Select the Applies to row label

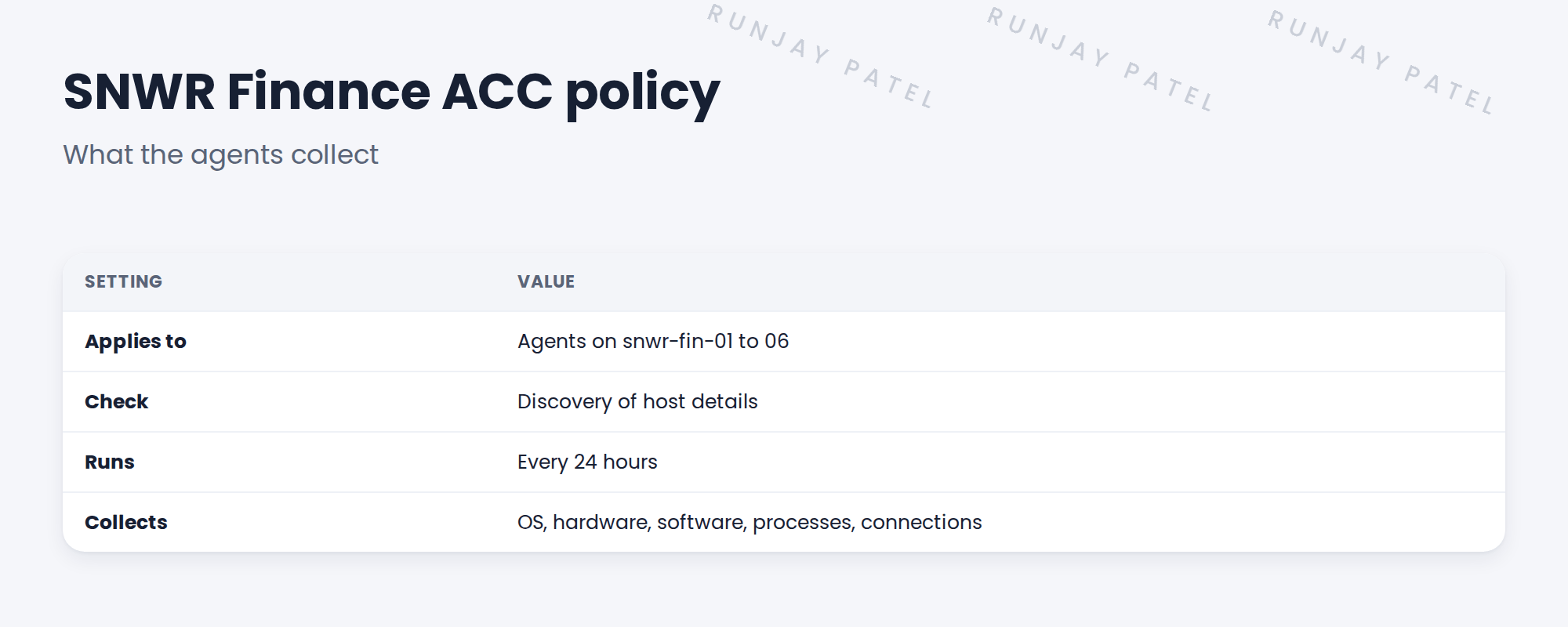click(x=136, y=341)
